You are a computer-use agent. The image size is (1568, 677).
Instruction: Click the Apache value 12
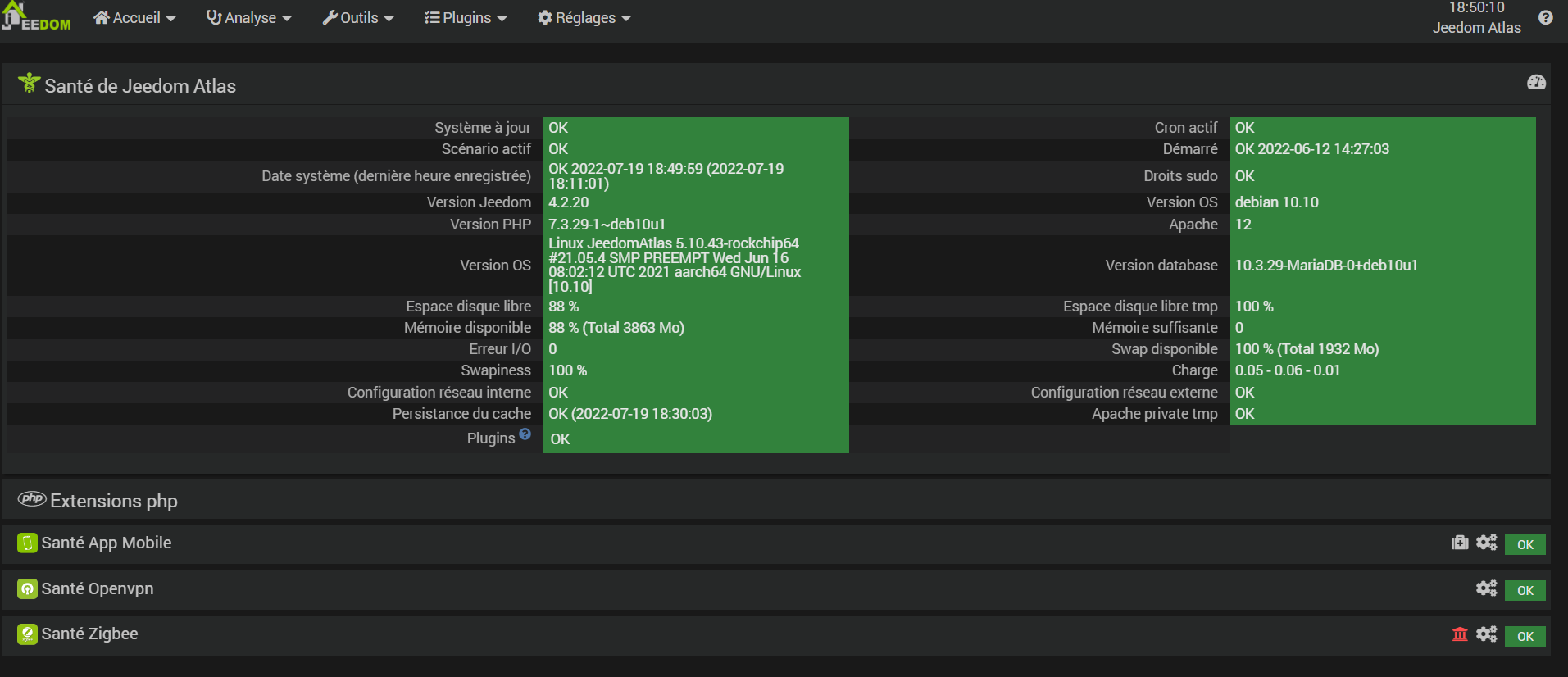click(x=1243, y=225)
